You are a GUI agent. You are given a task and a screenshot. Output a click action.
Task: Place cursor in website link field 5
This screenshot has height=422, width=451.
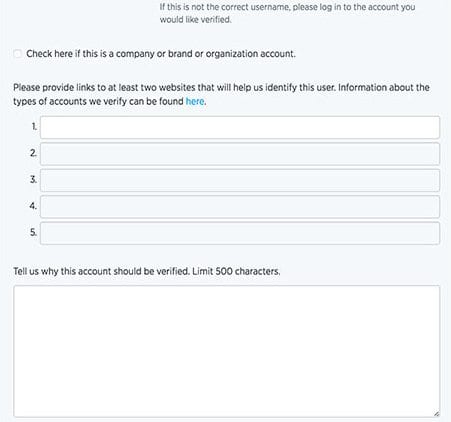coord(240,233)
